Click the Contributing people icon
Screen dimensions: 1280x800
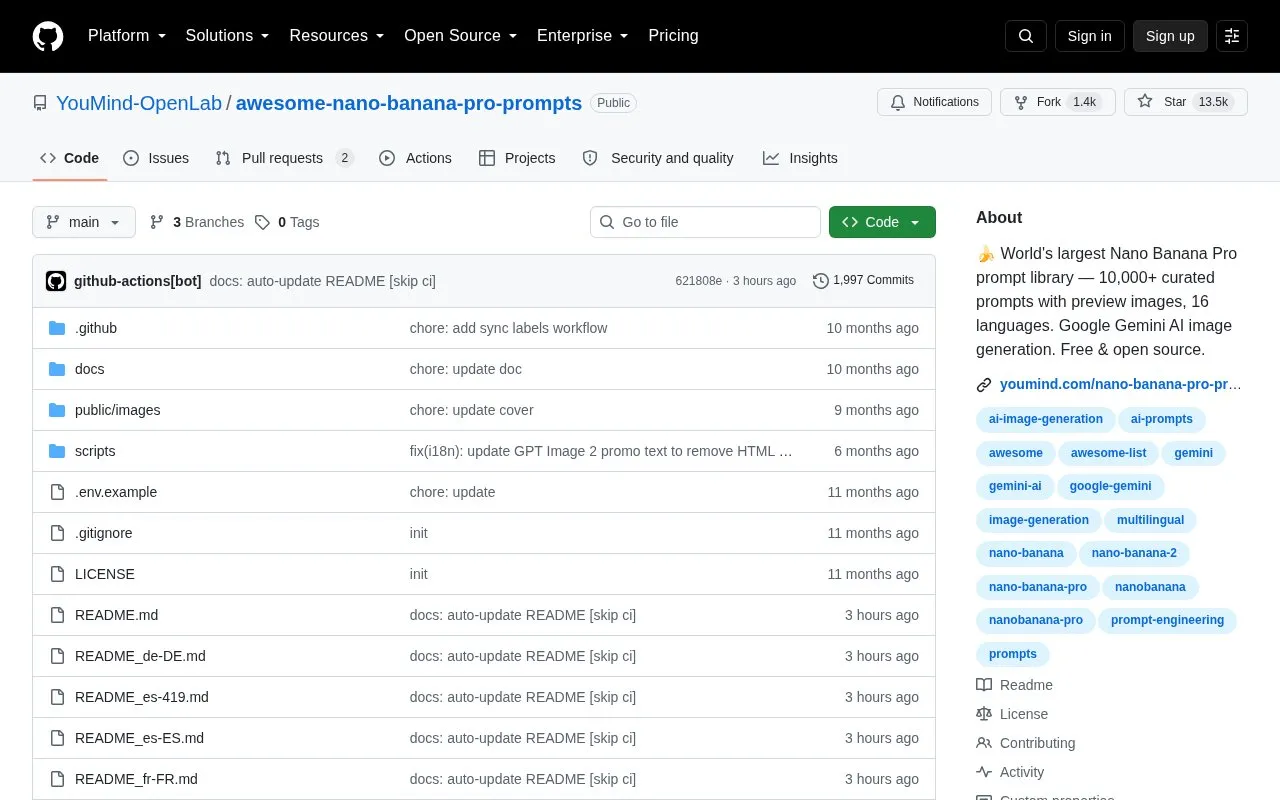(984, 743)
